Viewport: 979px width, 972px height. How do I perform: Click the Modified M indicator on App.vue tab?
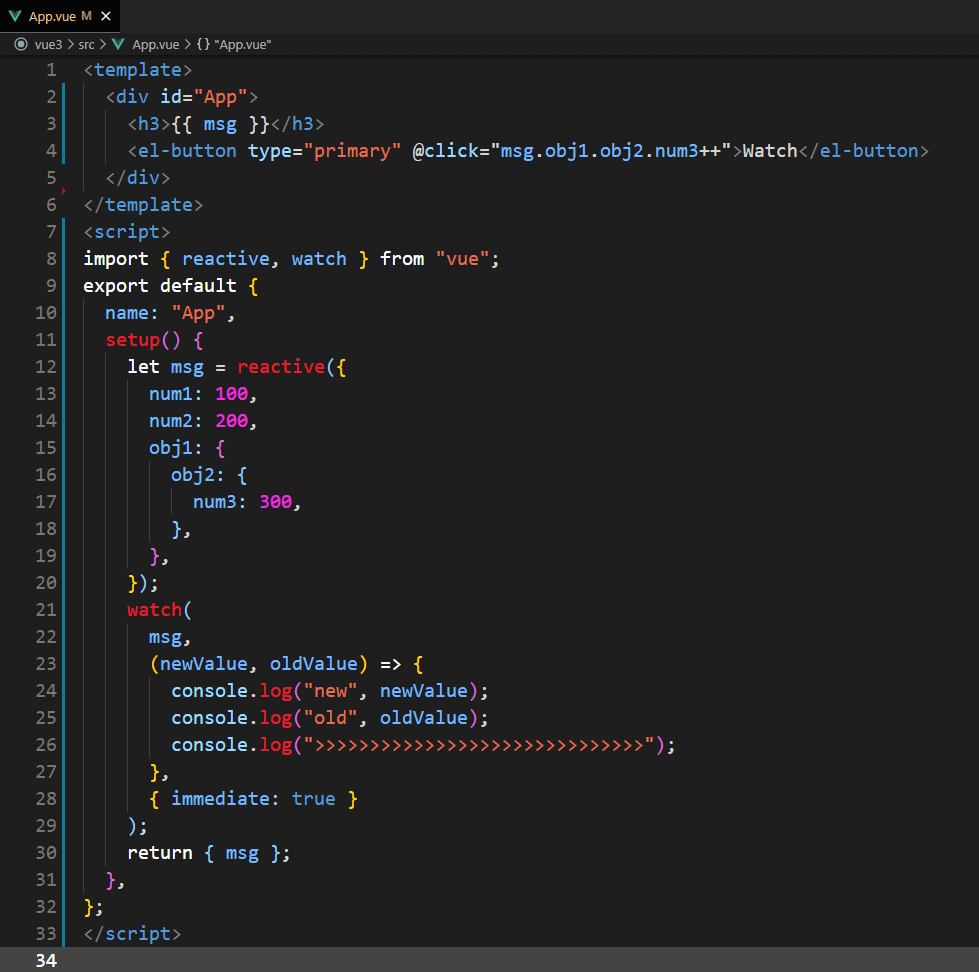pyautogui.click(x=86, y=16)
